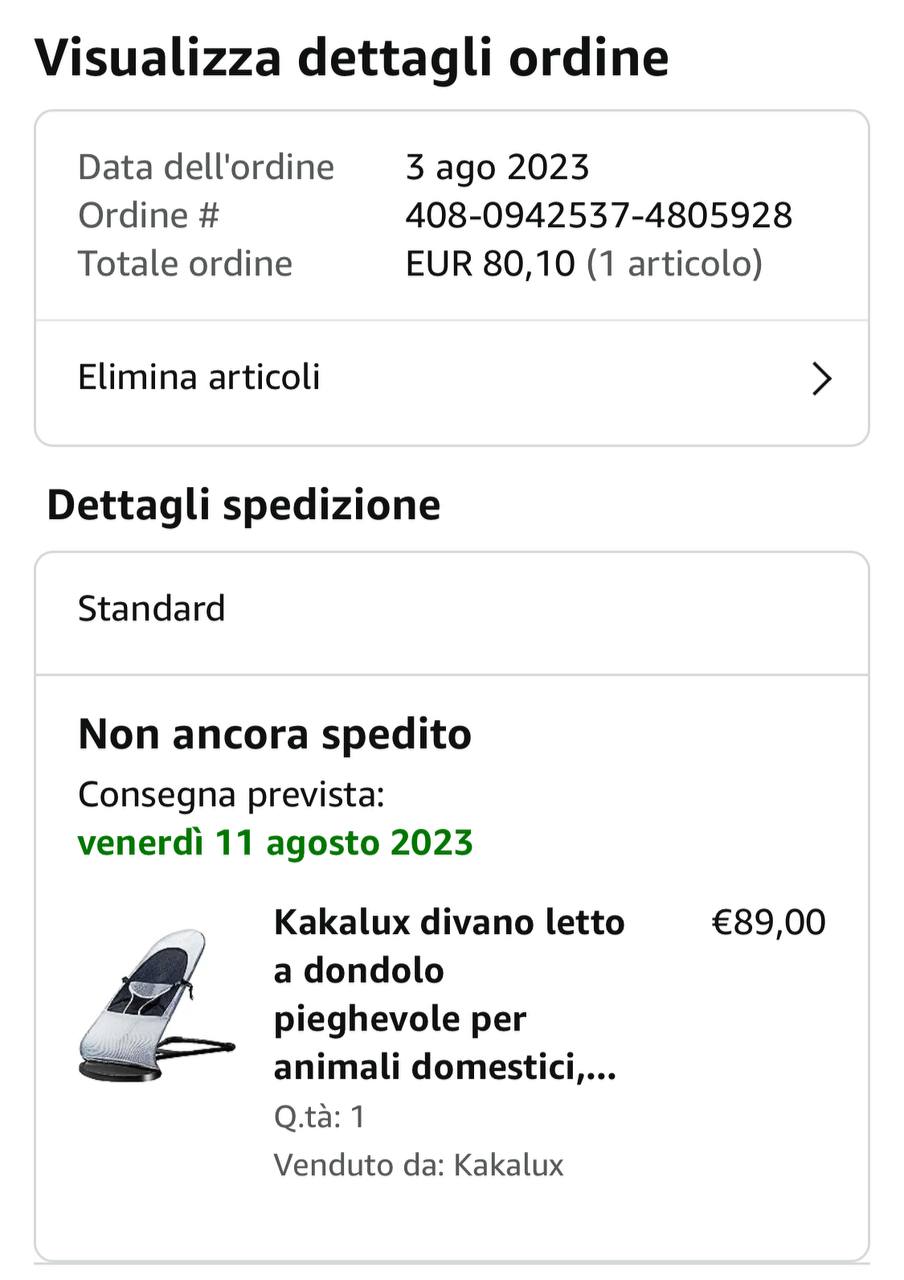This screenshot has width=904, height=1280.
Task: Click the rocking pet bed product thumbnail
Action: (x=156, y=1004)
